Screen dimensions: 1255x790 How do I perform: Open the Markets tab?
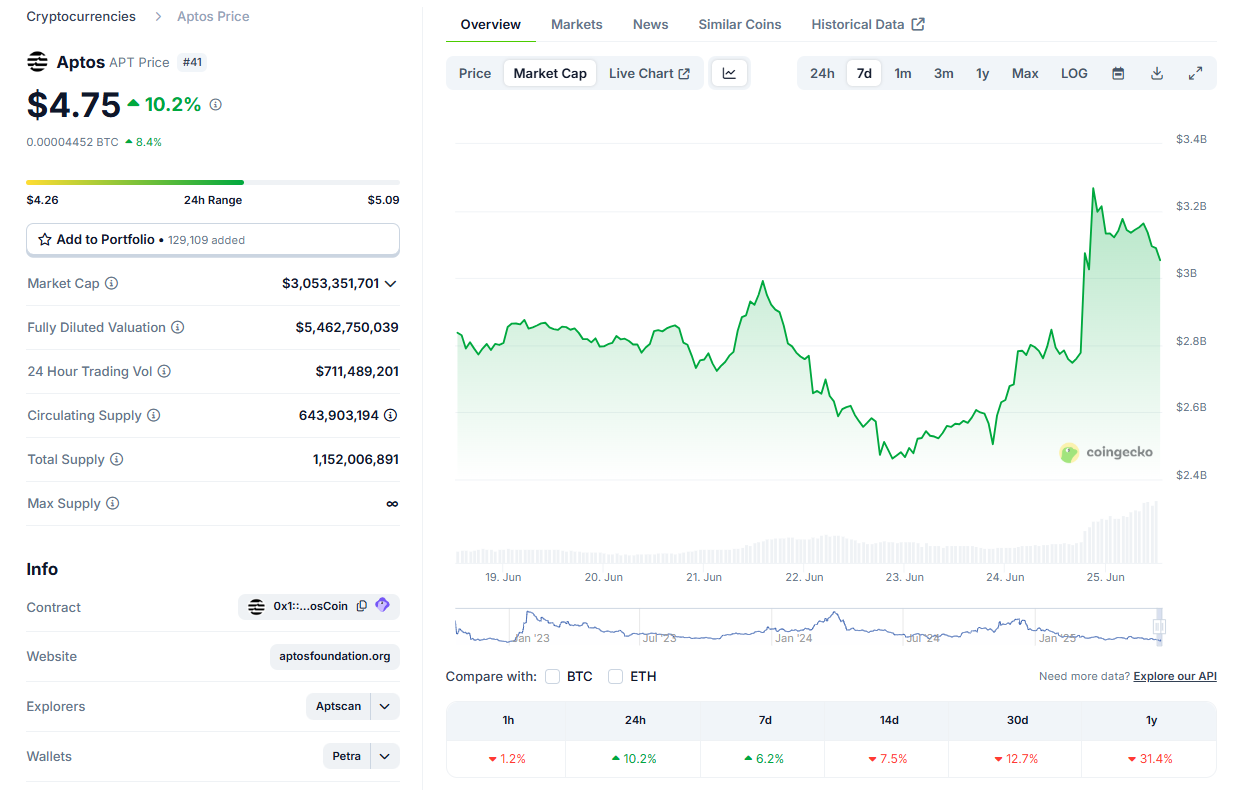point(577,24)
